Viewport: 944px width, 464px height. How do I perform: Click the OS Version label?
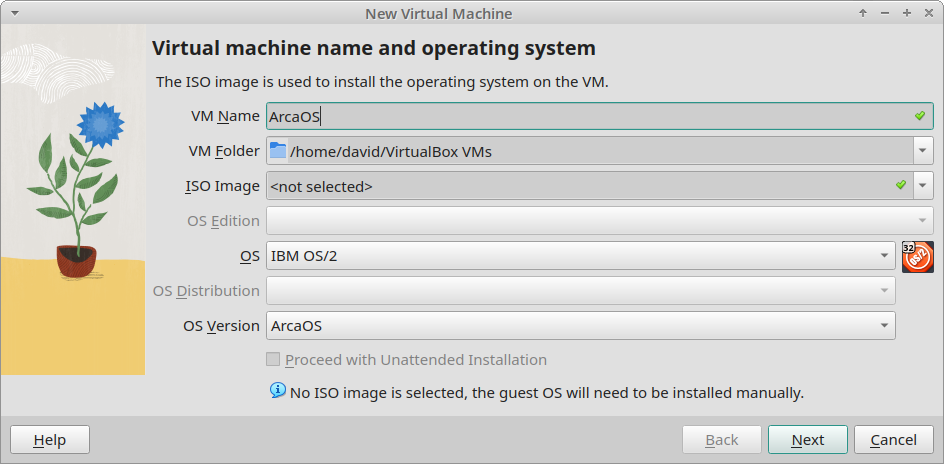222,326
